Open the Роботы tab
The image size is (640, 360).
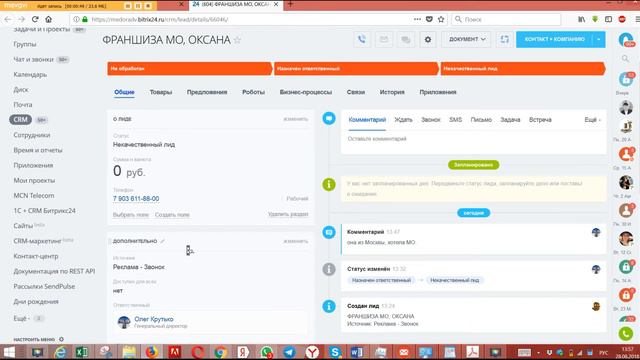coord(253,92)
